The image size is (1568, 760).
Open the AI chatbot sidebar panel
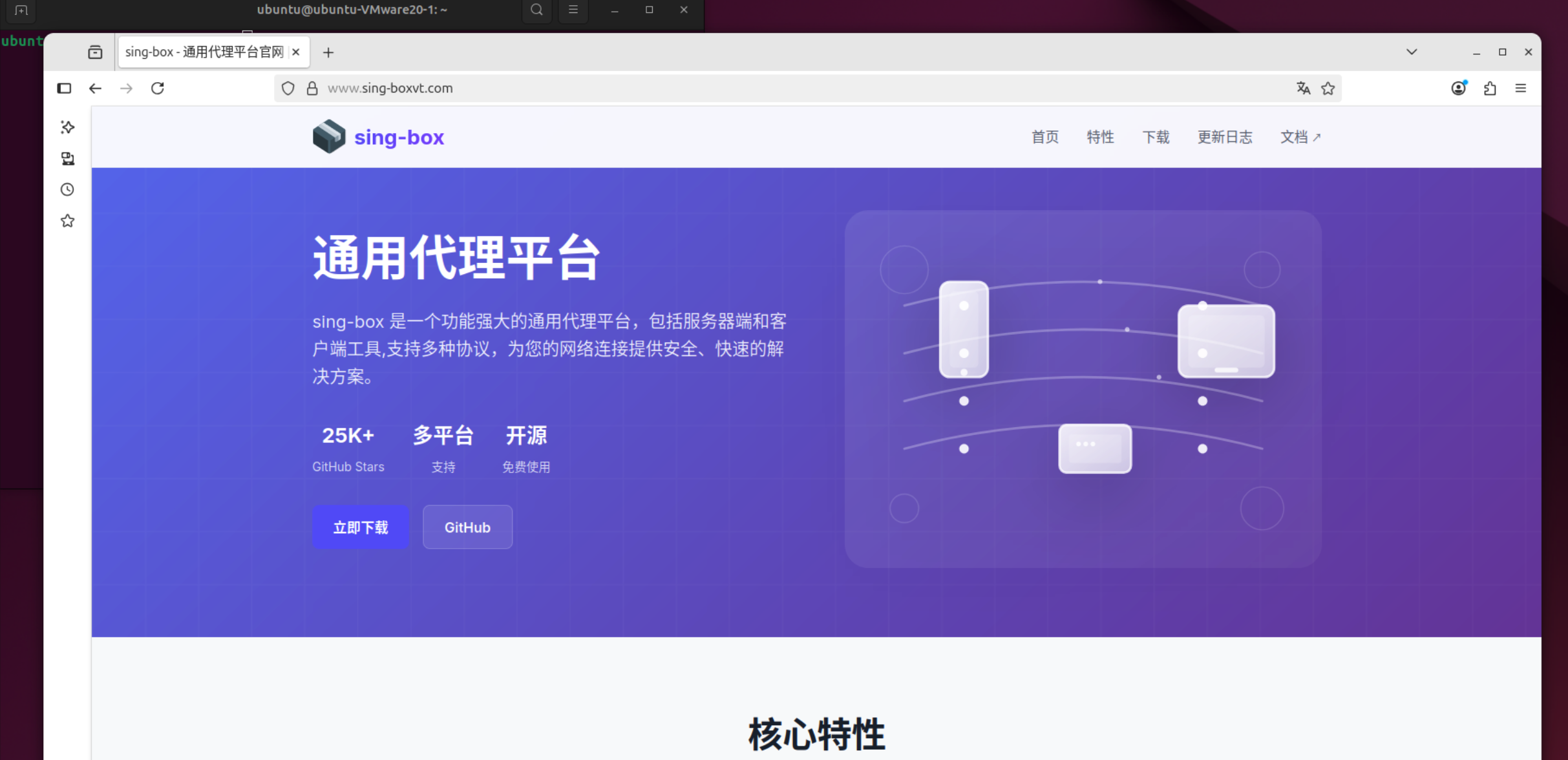pos(67,127)
